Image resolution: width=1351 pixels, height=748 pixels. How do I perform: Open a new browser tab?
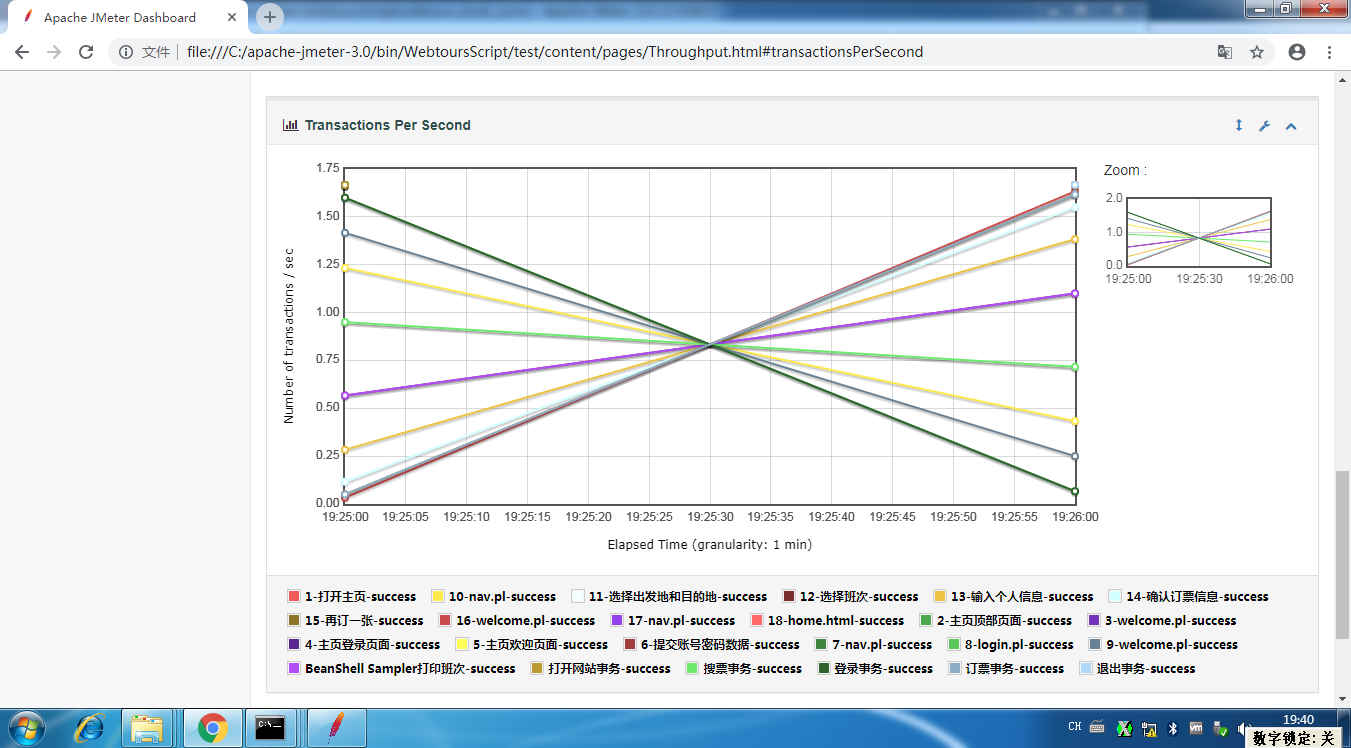(x=270, y=17)
